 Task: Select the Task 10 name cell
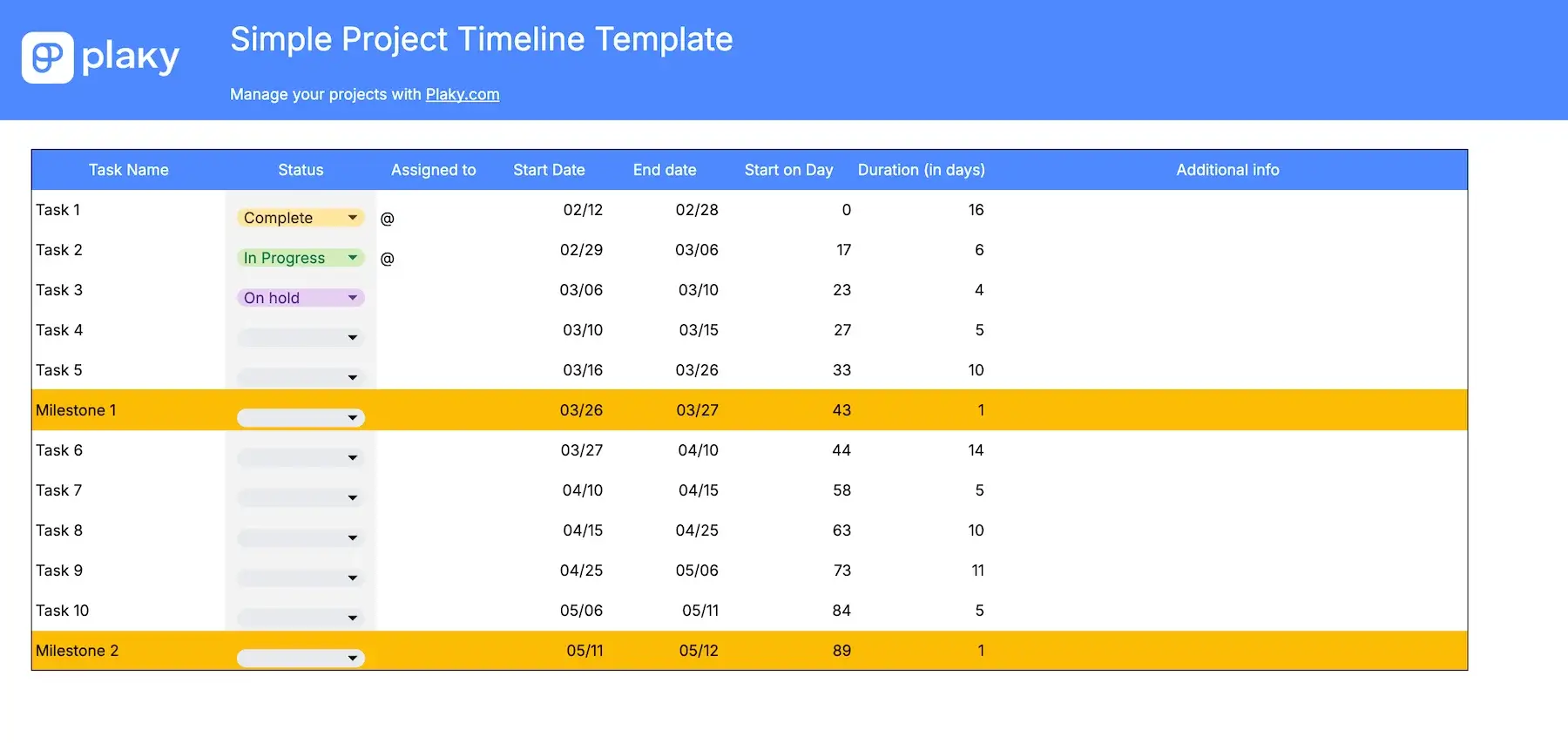click(129, 611)
